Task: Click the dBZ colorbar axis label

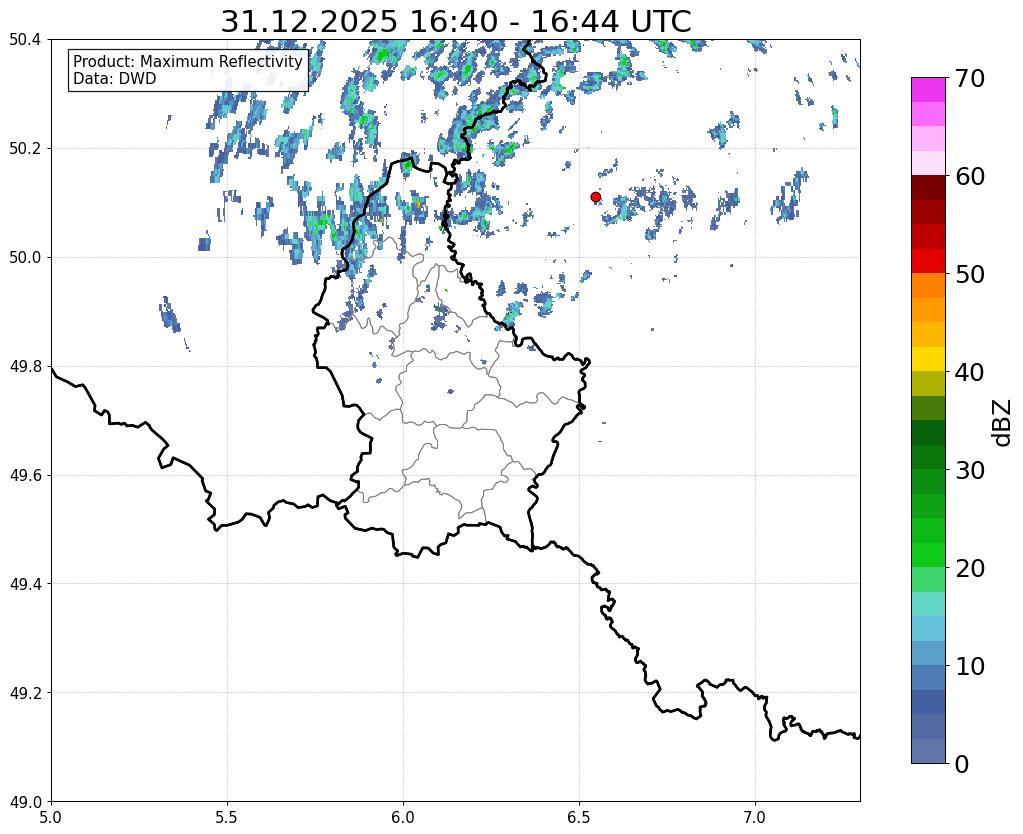Action: [x=1003, y=422]
